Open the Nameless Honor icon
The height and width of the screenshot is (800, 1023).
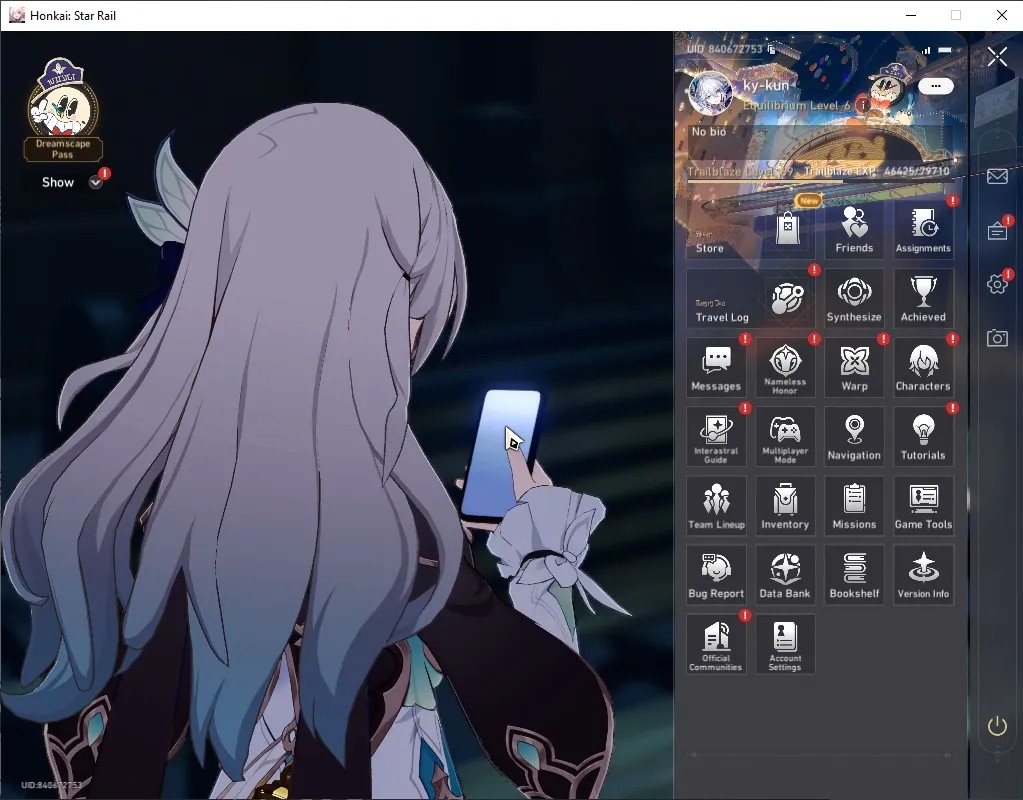click(x=785, y=367)
